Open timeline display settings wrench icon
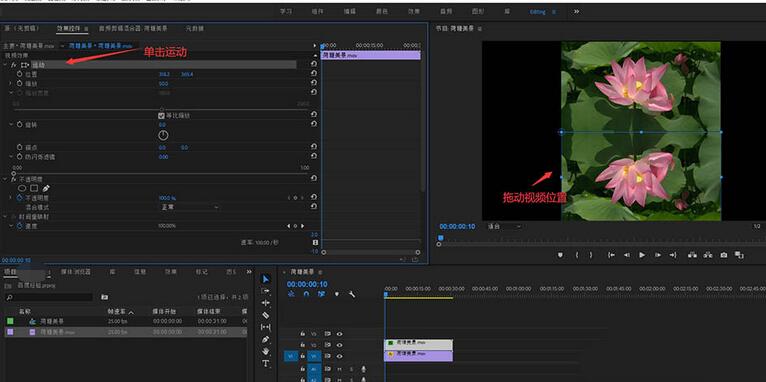 [351, 294]
